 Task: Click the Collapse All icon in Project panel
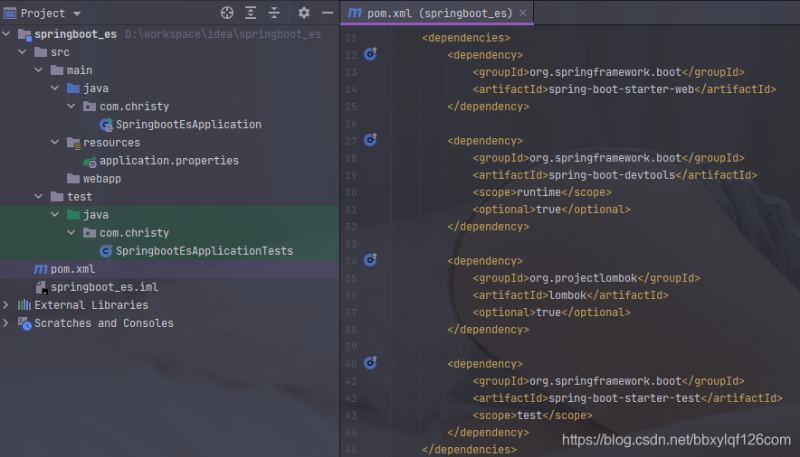coord(273,13)
